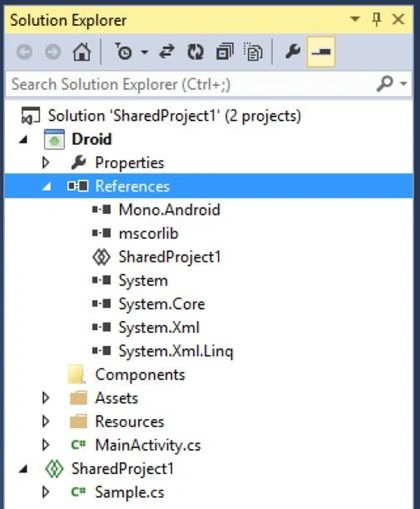Click the Sync with Active Document icon
420x509 pixels.
[167, 52]
